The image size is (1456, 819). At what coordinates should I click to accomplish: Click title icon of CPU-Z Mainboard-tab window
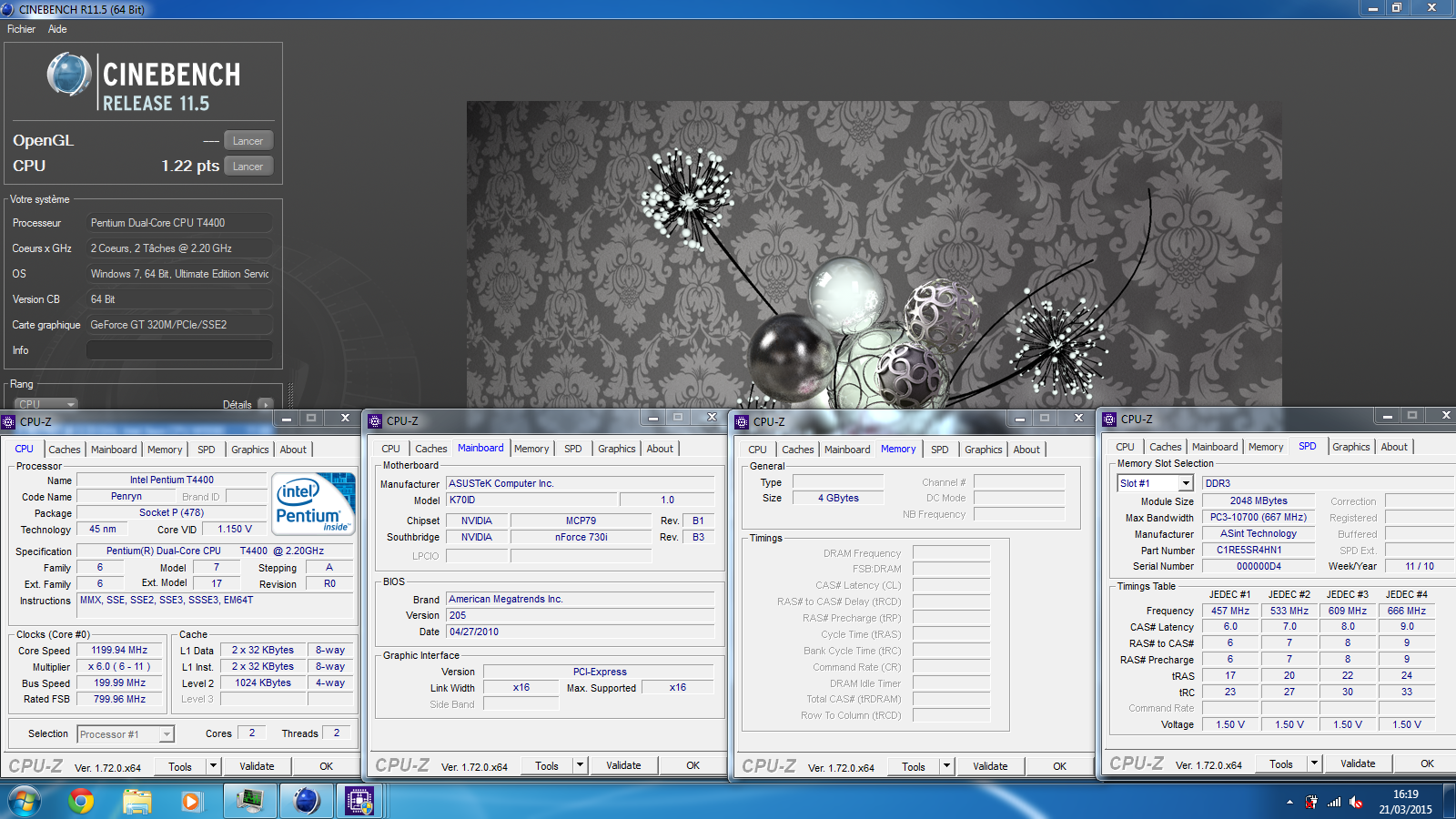(375, 421)
